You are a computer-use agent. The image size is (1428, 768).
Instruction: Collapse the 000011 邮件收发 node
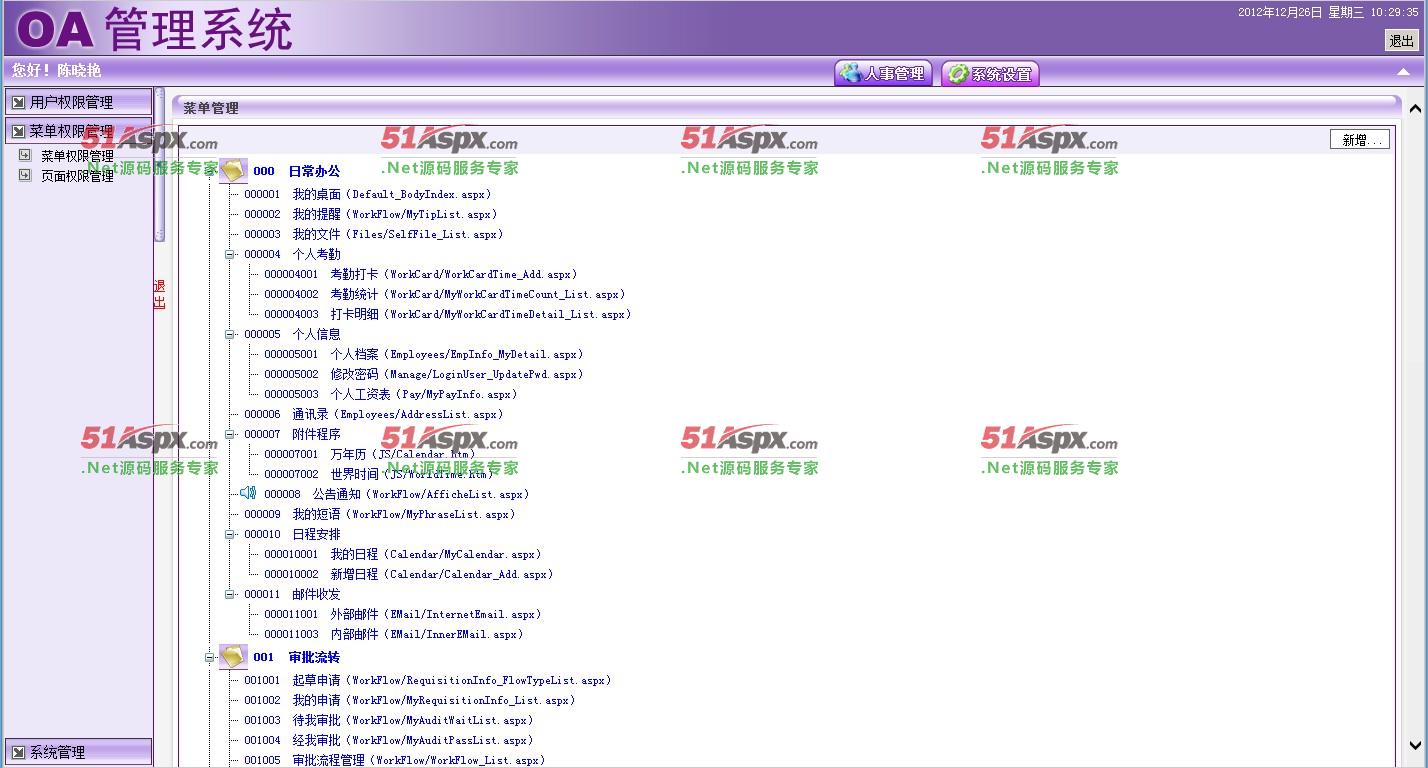(x=229, y=594)
